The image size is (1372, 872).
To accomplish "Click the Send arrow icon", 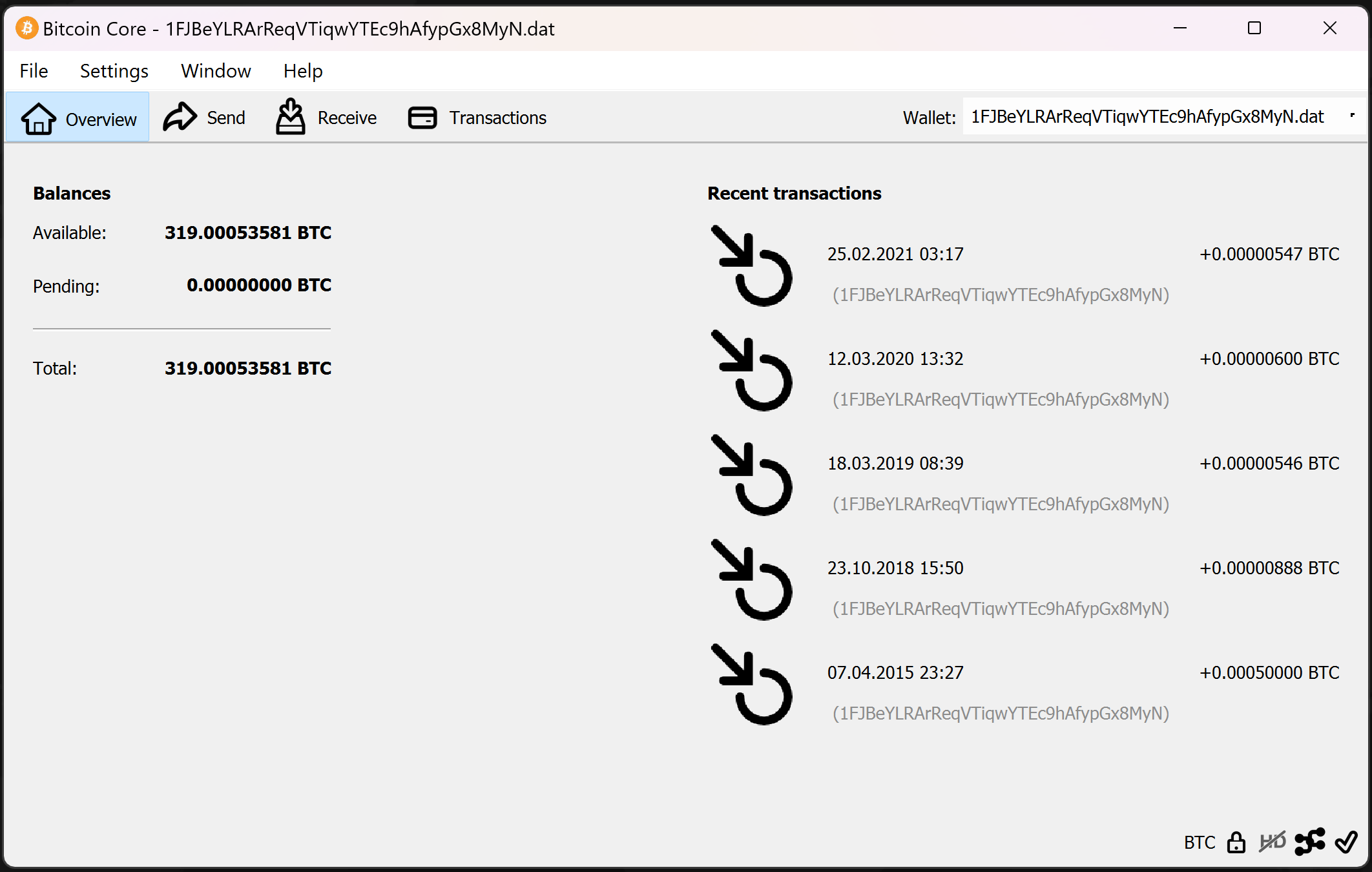I will [180, 118].
